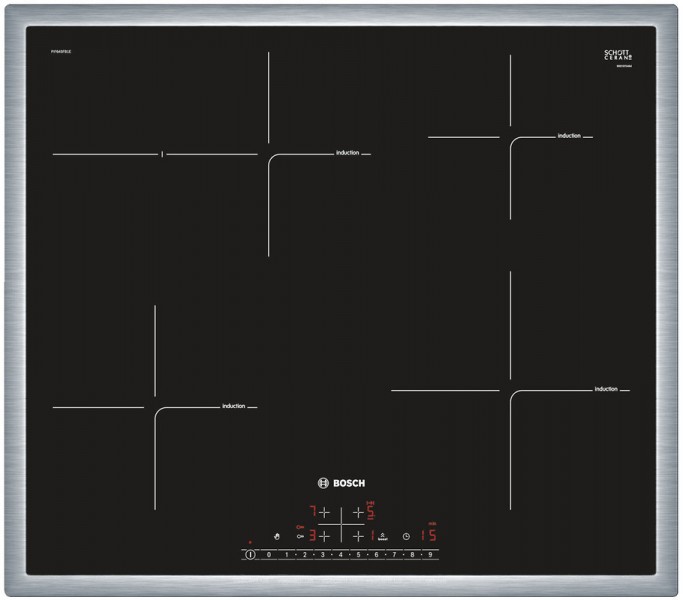The image size is (683, 600).
Task: Select cooking zone beside the 5 display
Action: (358, 512)
